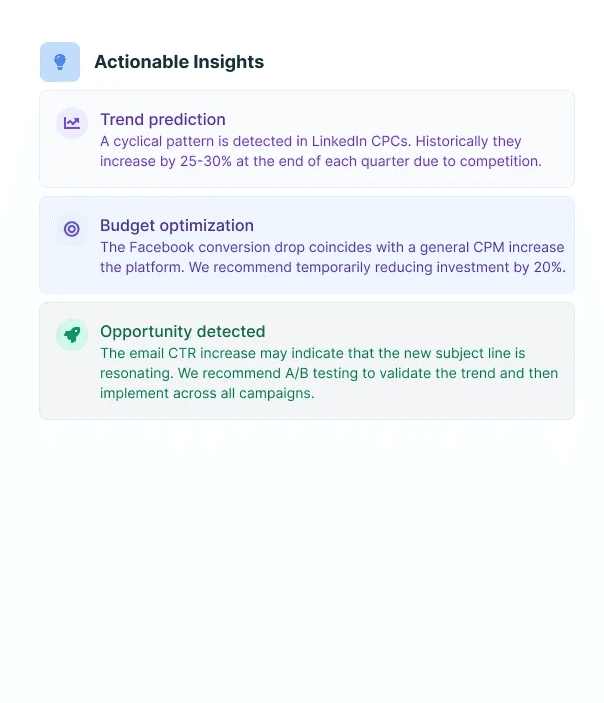Open the Trend prediction insight card
The width and height of the screenshot is (604, 703).
(307, 139)
